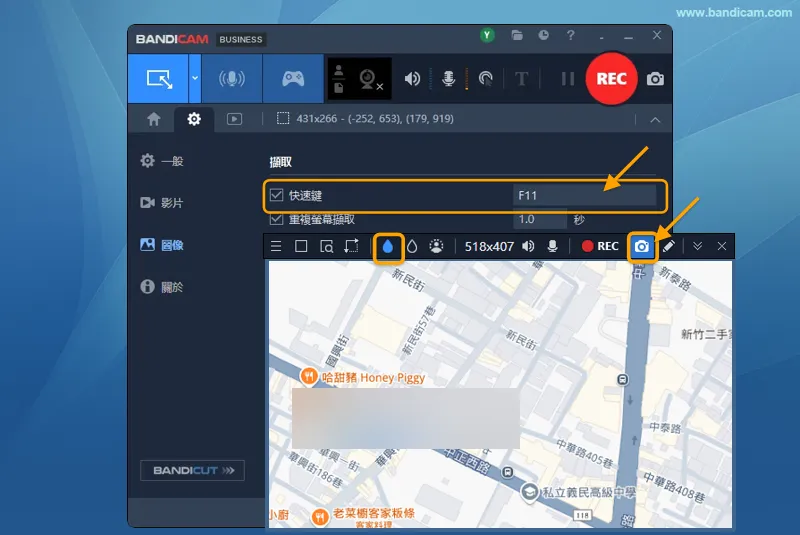
Task: Click the 私立義民高級中學 school marker
Action: [529, 492]
